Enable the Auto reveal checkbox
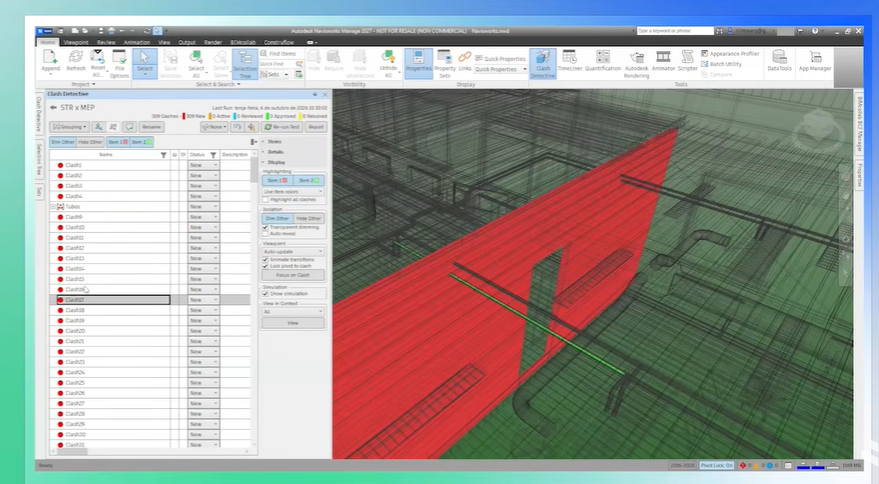The width and height of the screenshot is (879, 484). 266,233
